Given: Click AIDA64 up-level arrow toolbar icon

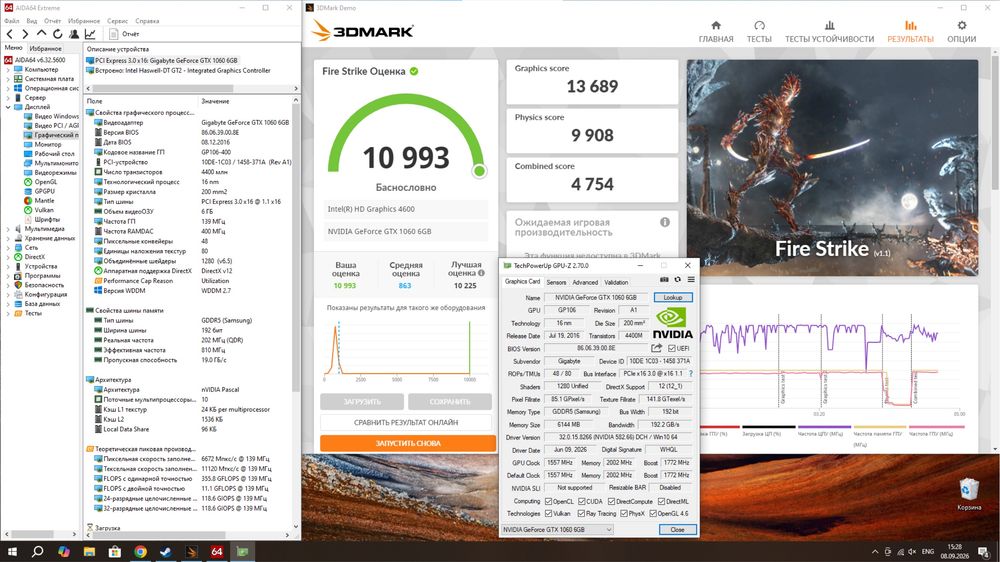Looking at the screenshot, I should 41,33.
